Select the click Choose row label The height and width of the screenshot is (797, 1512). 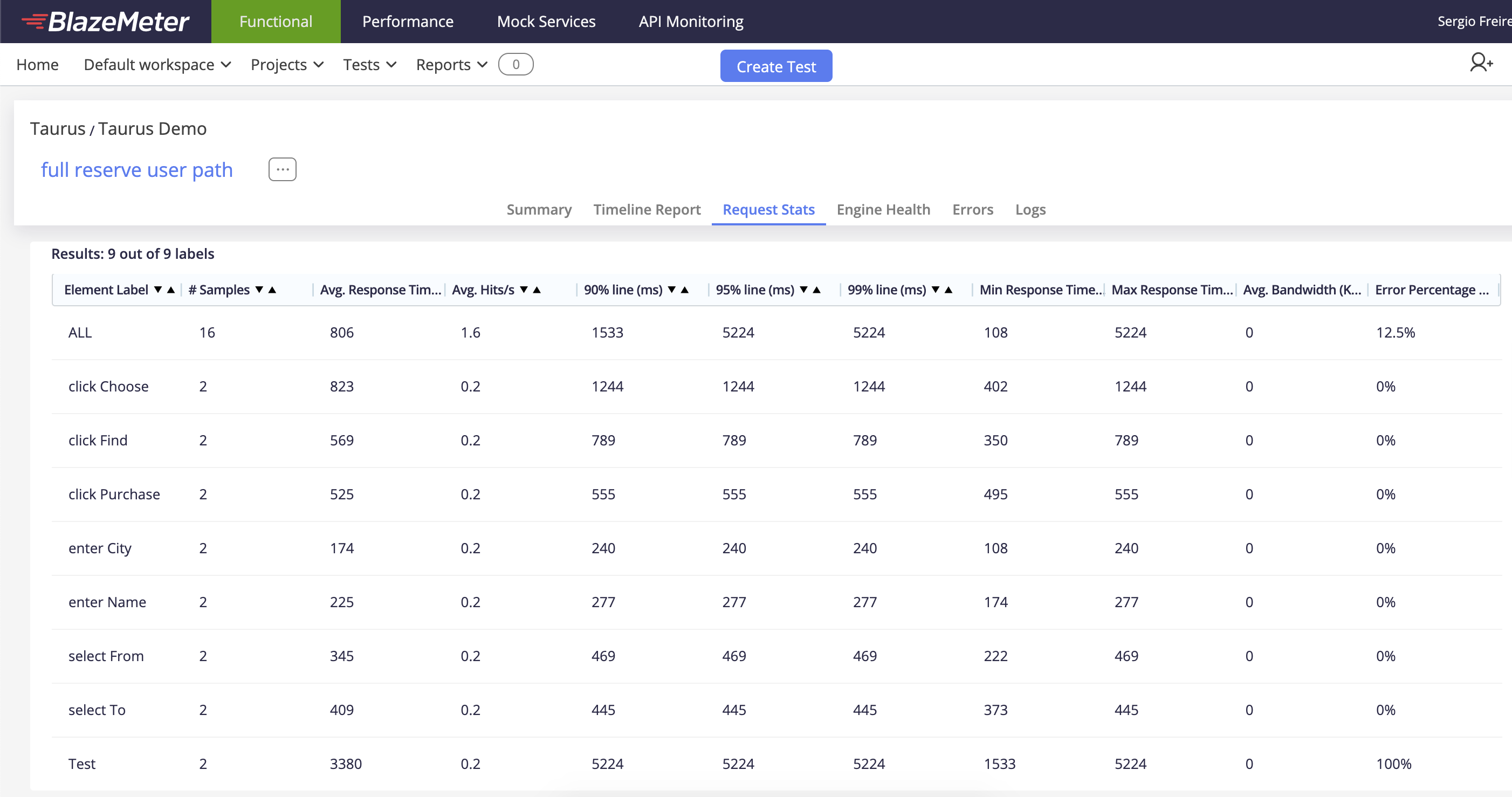coord(108,387)
